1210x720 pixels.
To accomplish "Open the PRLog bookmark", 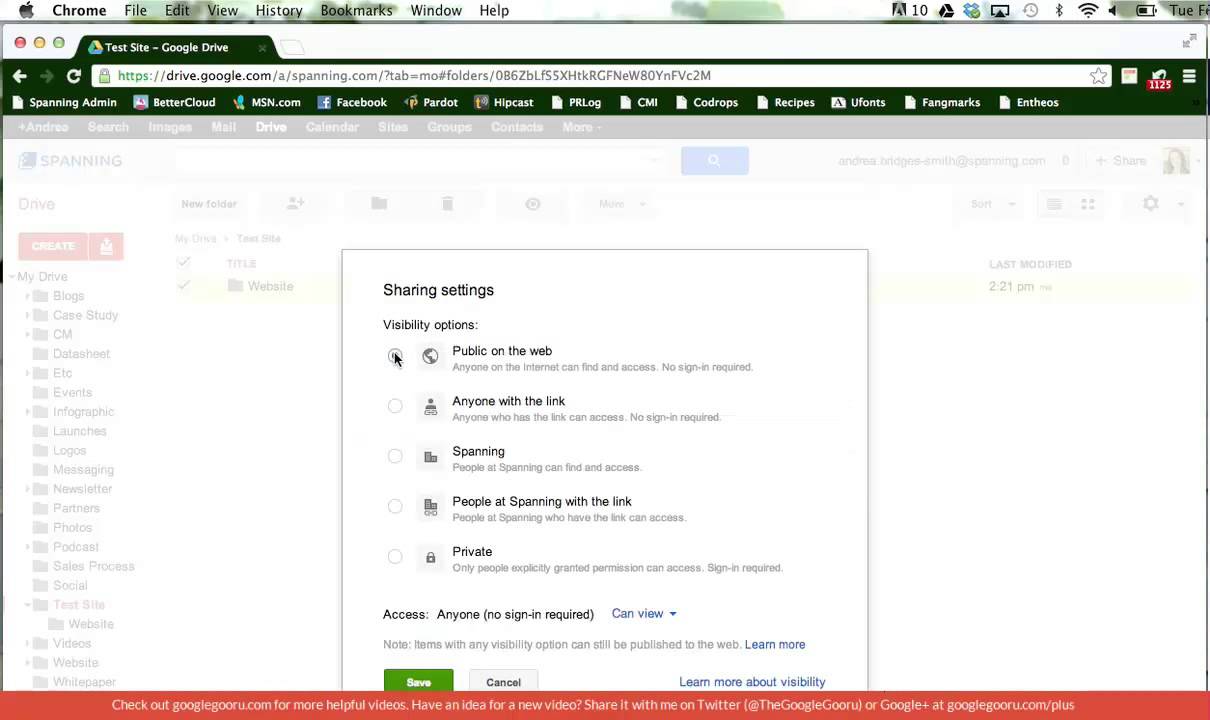I will coord(575,102).
